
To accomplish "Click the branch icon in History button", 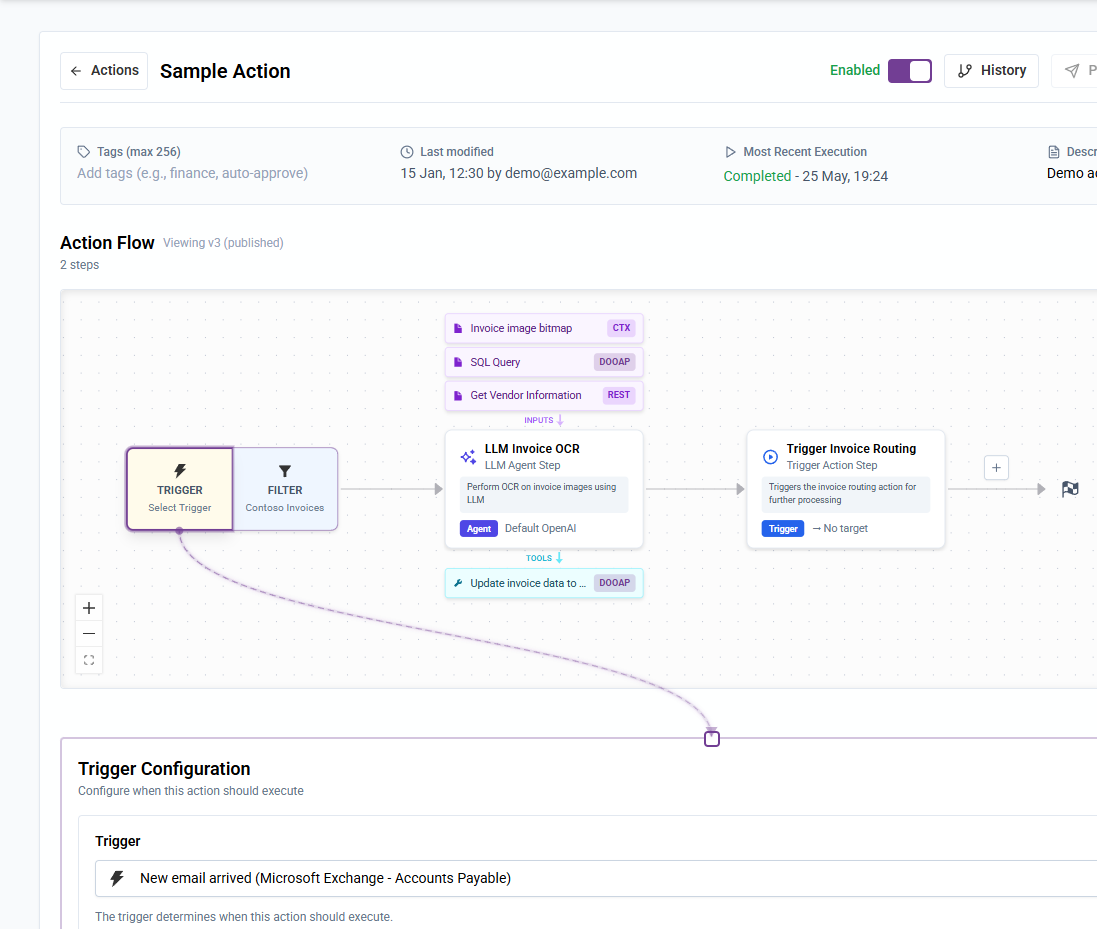I will (x=965, y=71).
